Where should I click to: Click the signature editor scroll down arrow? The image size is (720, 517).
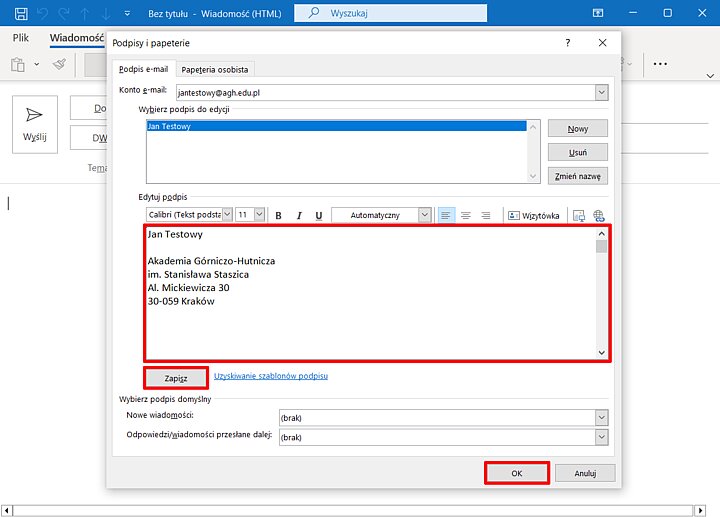click(x=602, y=353)
